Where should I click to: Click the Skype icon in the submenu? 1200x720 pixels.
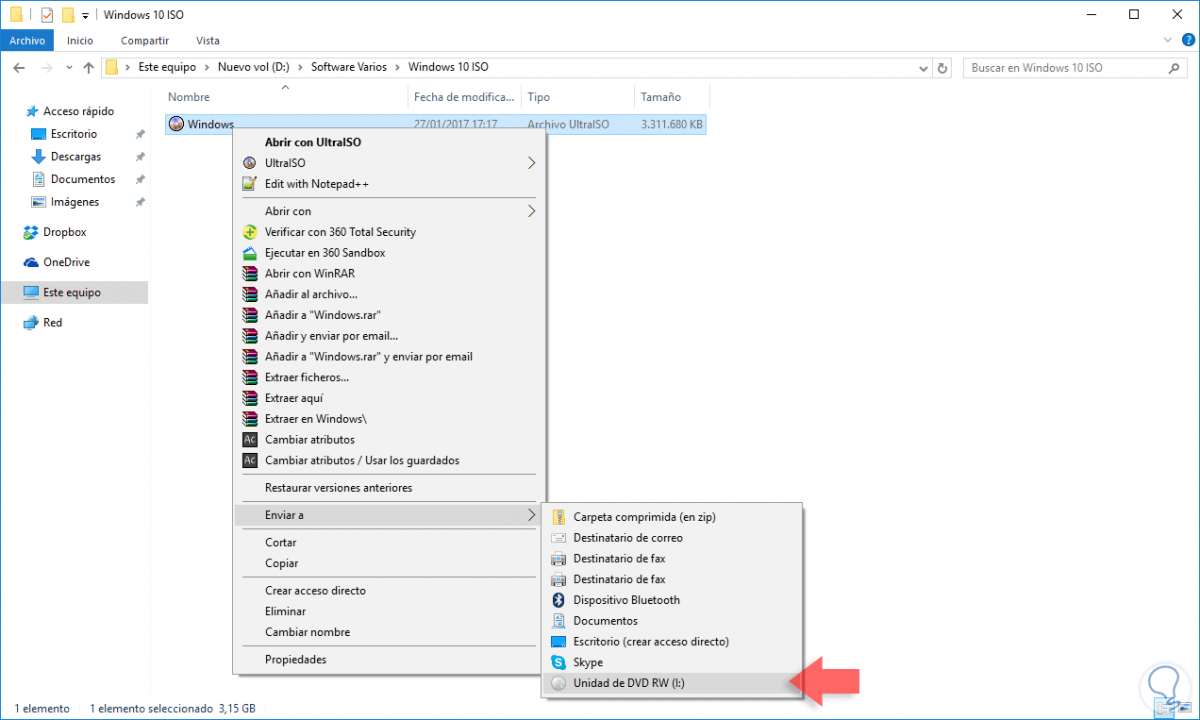pos(558,663)
